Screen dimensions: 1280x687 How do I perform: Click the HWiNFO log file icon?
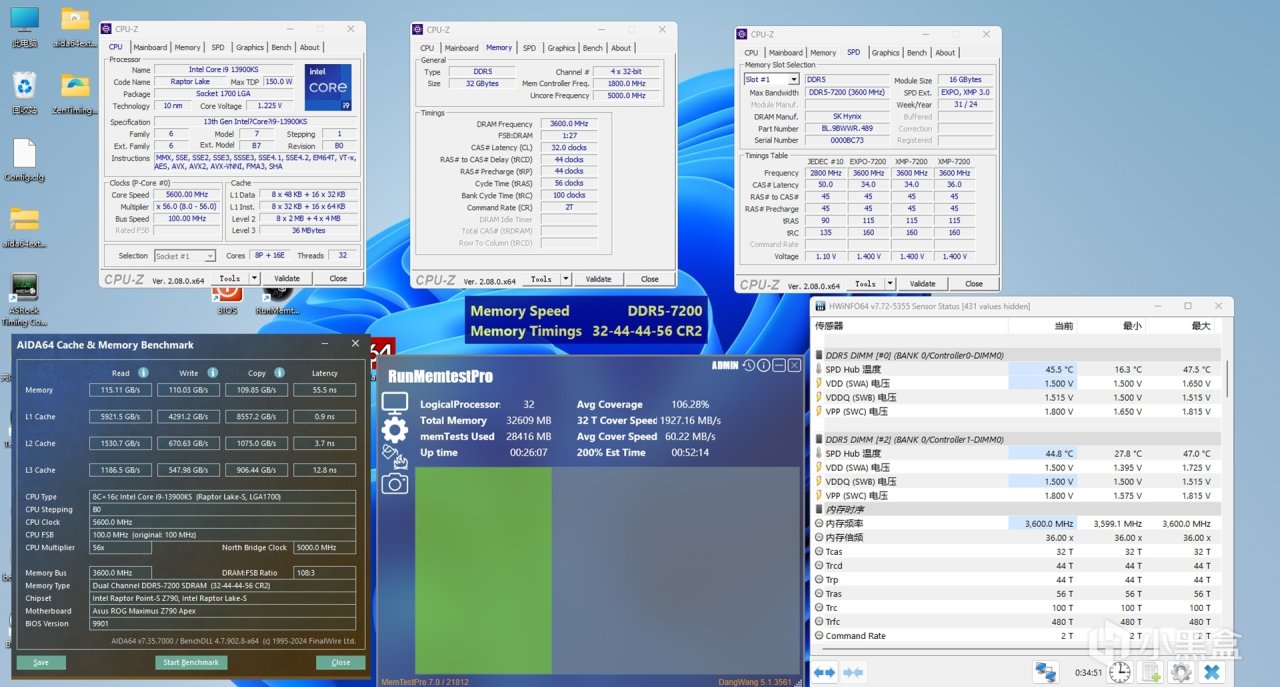point(1151,672)
